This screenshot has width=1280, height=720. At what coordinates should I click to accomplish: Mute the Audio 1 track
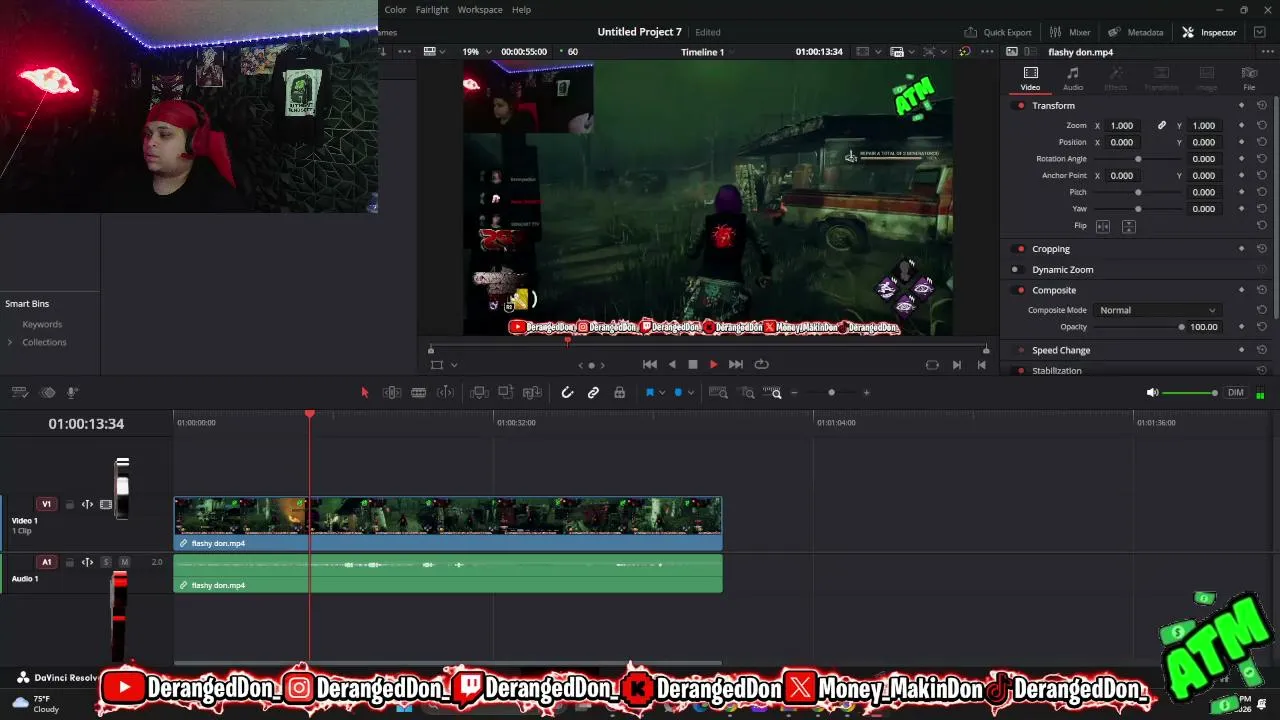point(124,562)
